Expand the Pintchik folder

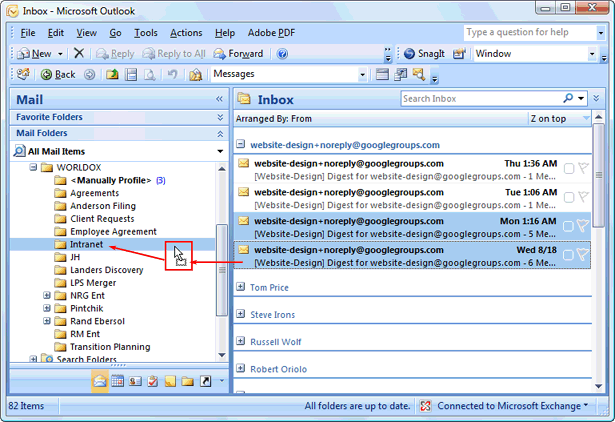pos(47,308)
